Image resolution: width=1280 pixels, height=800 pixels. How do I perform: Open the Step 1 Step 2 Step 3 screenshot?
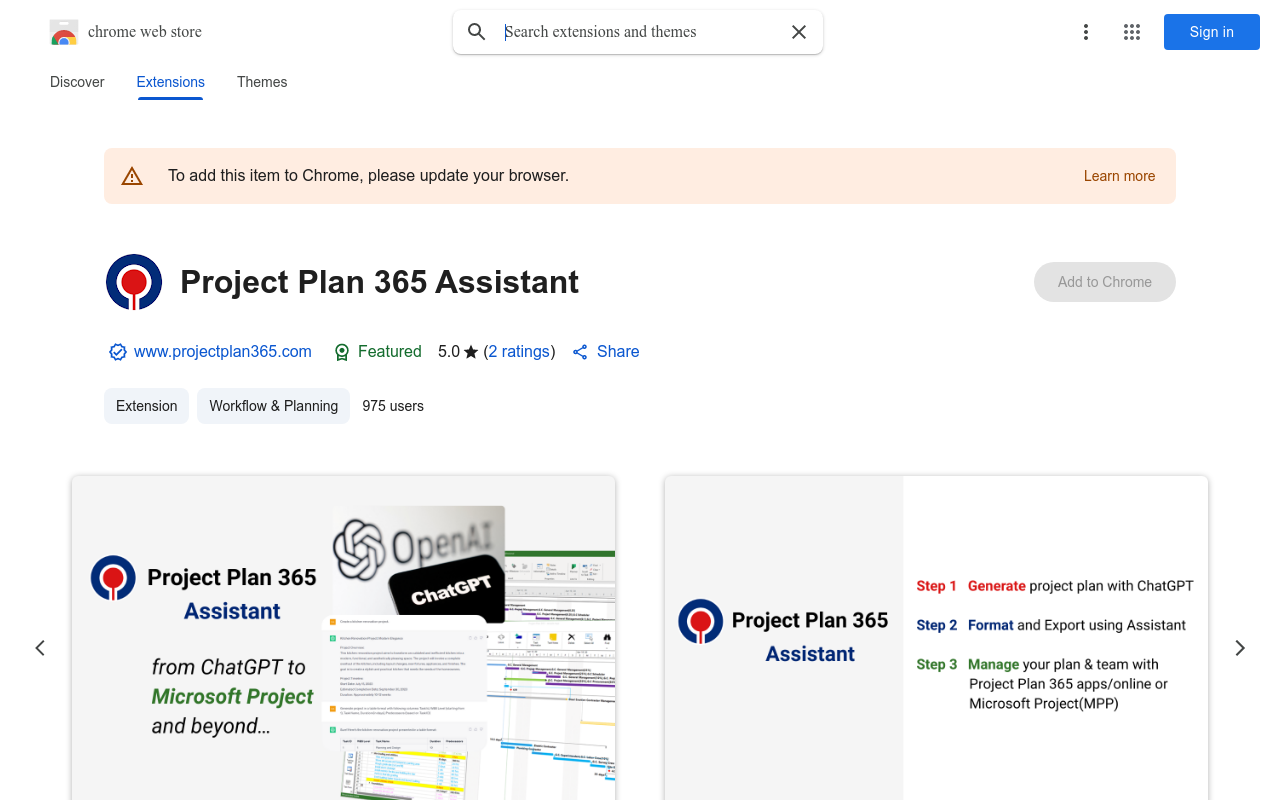[x=936, y=638]
